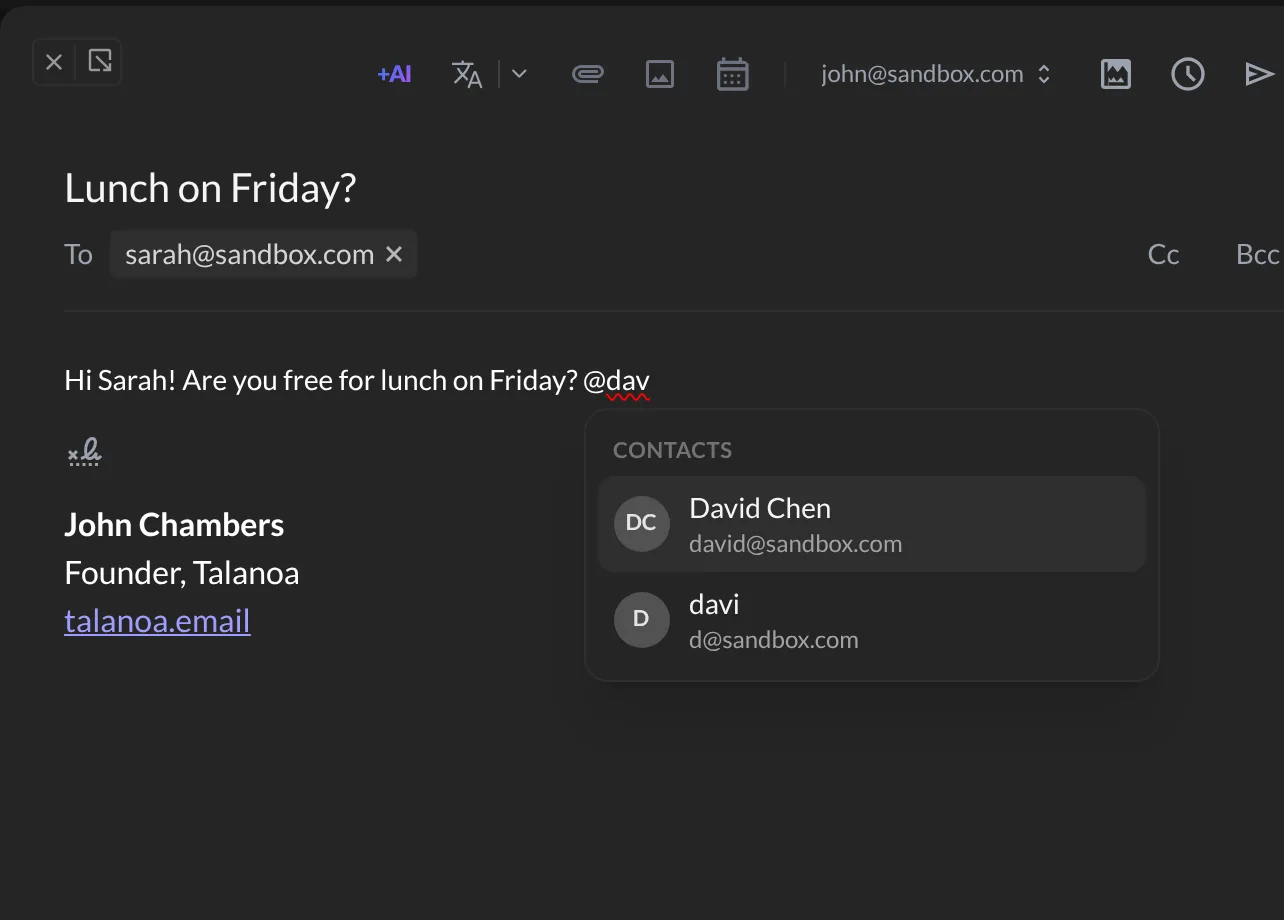Insert an inline image
The width and height of the screenshot is (1284, 920).
[x=660, y=74]
